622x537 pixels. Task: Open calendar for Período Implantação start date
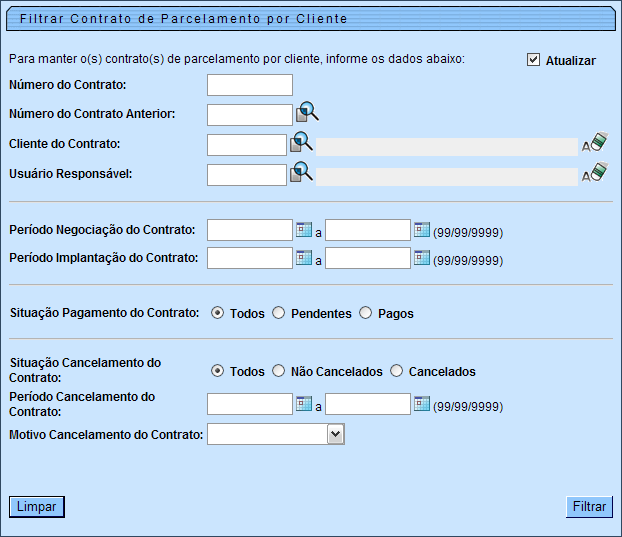coord(304,258)
